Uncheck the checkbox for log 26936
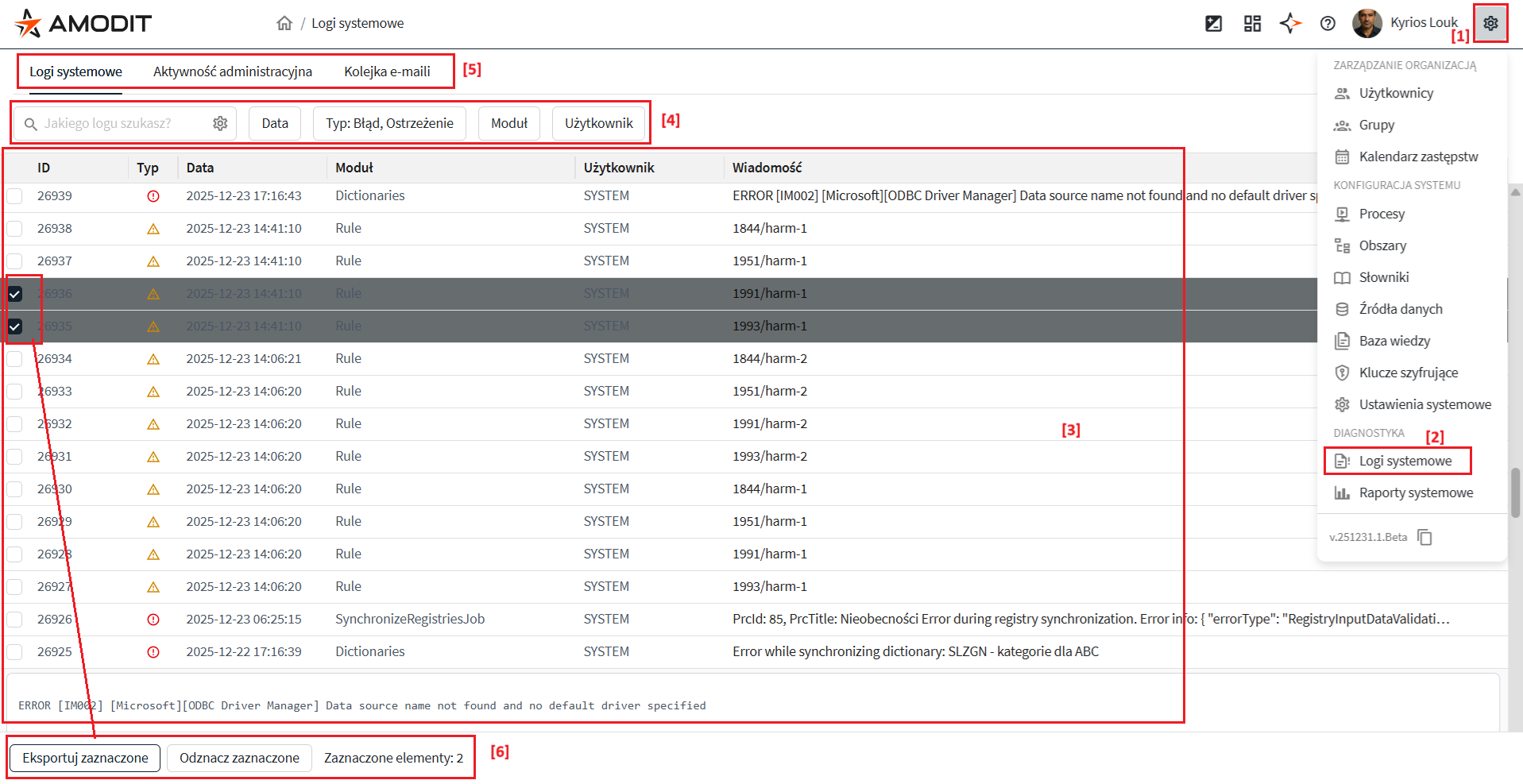The width and height of the screenshot is (1523, 784). pos(15,294)
